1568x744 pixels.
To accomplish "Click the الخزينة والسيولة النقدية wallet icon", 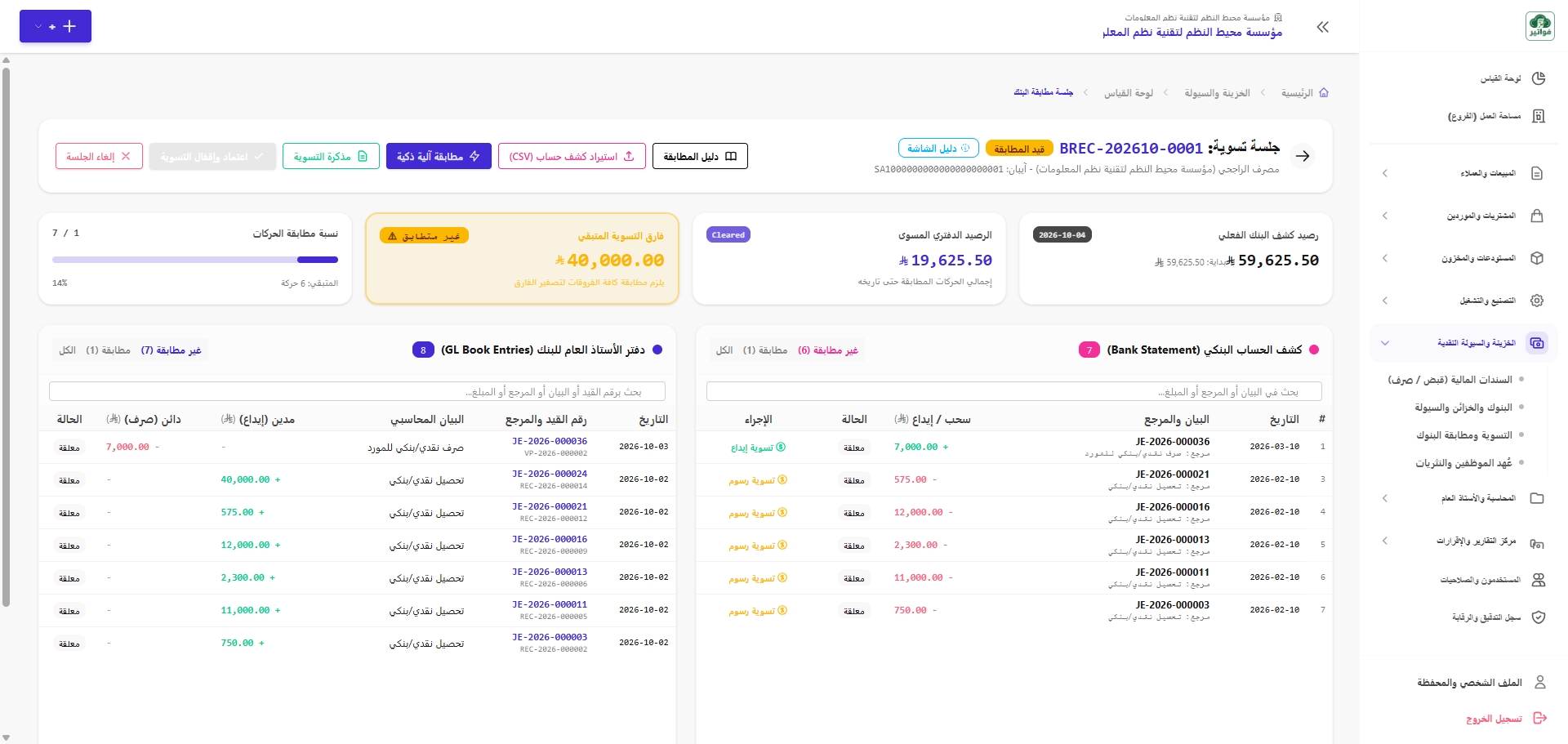I will 1537,343.
